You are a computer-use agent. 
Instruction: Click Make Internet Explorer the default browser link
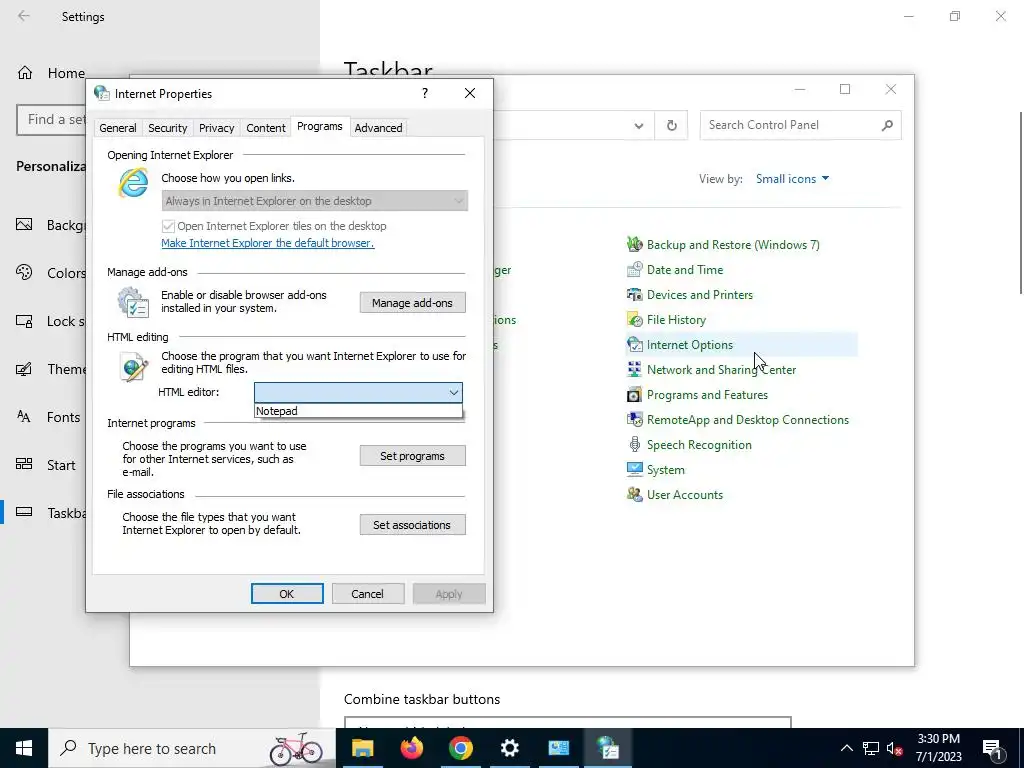(268, 243)
